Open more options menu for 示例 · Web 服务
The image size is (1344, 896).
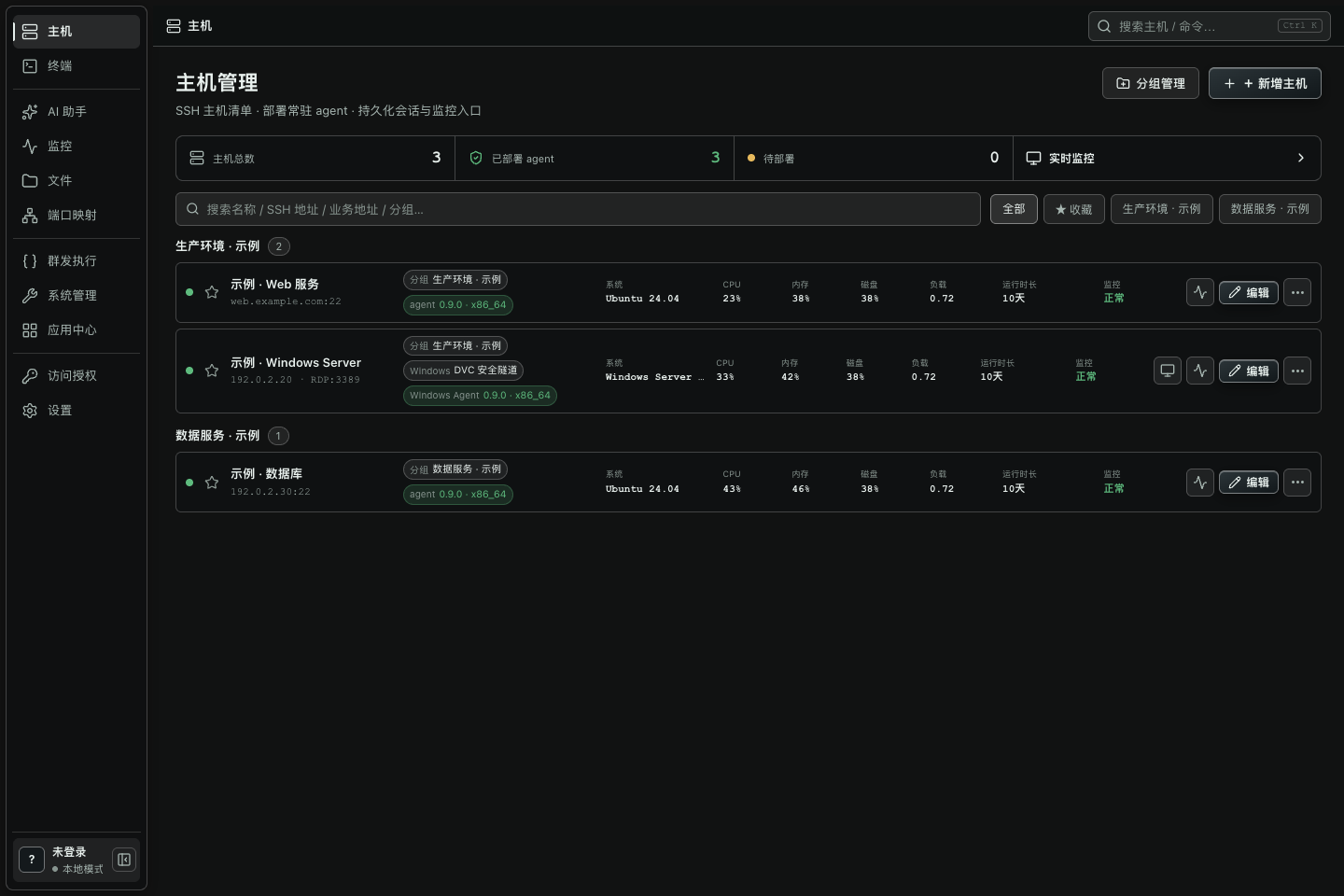click(1297, 292)
